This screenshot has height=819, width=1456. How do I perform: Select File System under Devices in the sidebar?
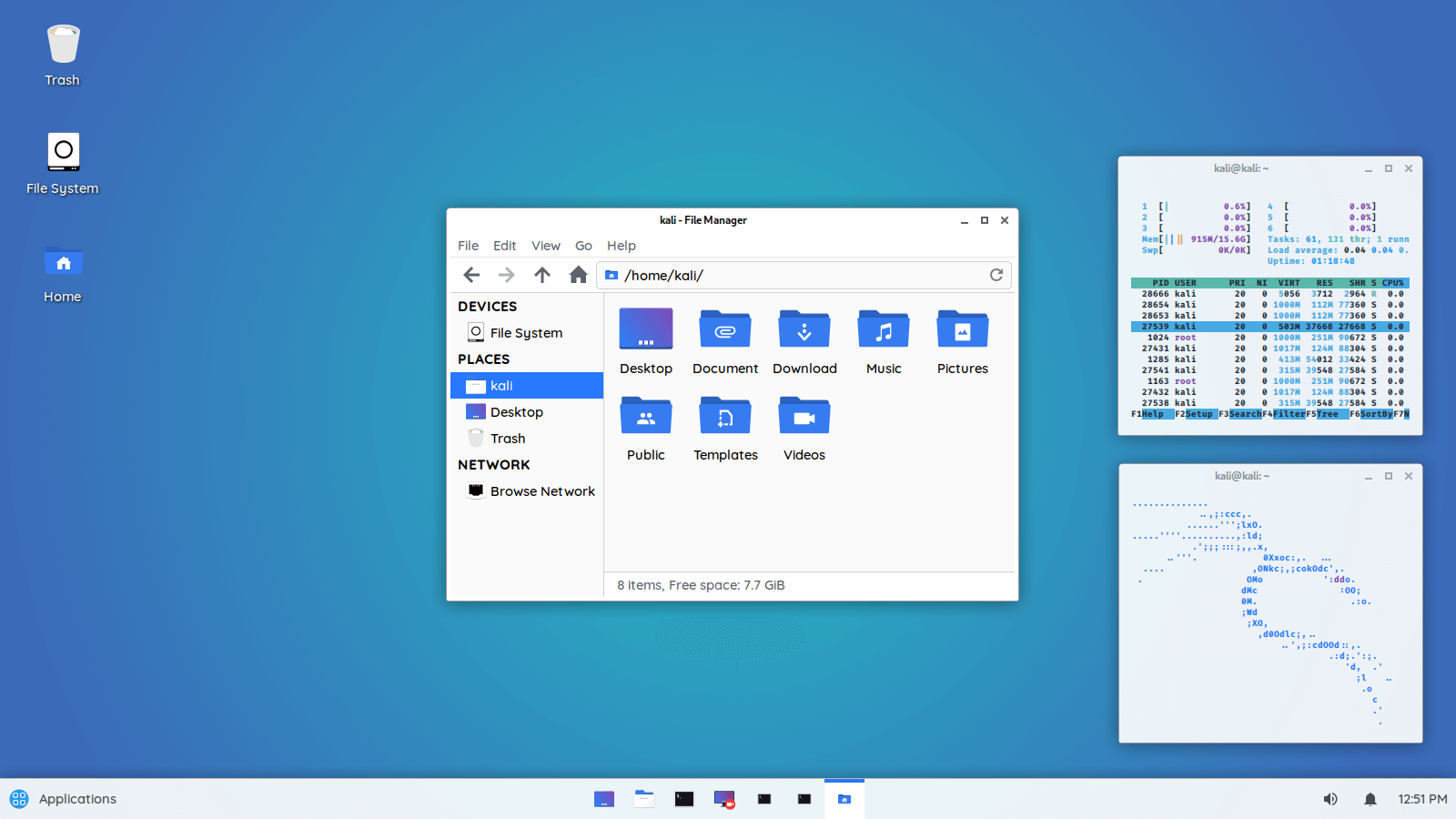(525, 332)
